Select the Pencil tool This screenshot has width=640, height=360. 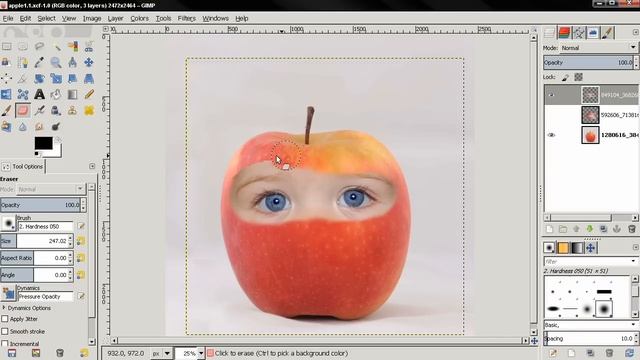point(89,94)
